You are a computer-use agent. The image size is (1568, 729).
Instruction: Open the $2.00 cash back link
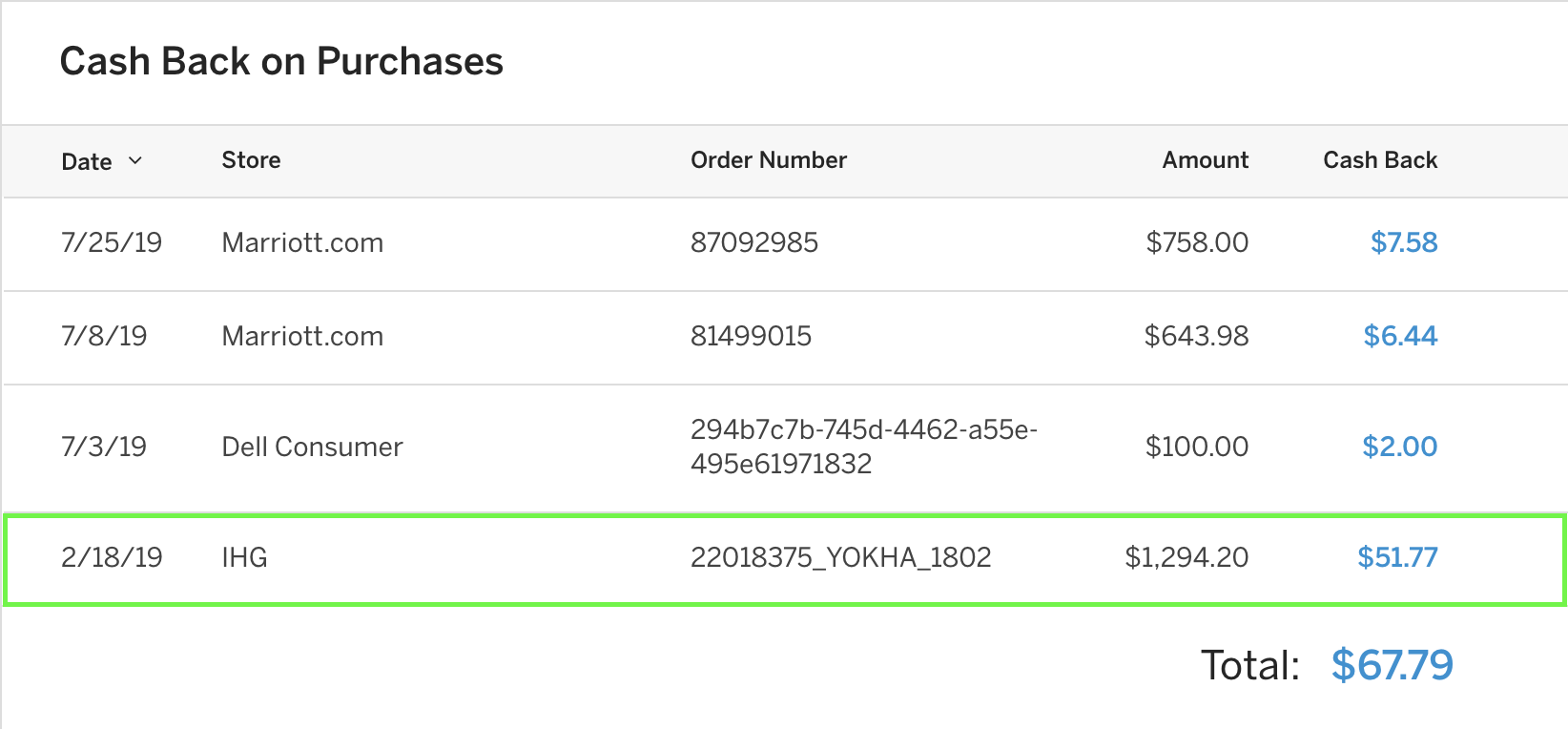coord(1399,447)
